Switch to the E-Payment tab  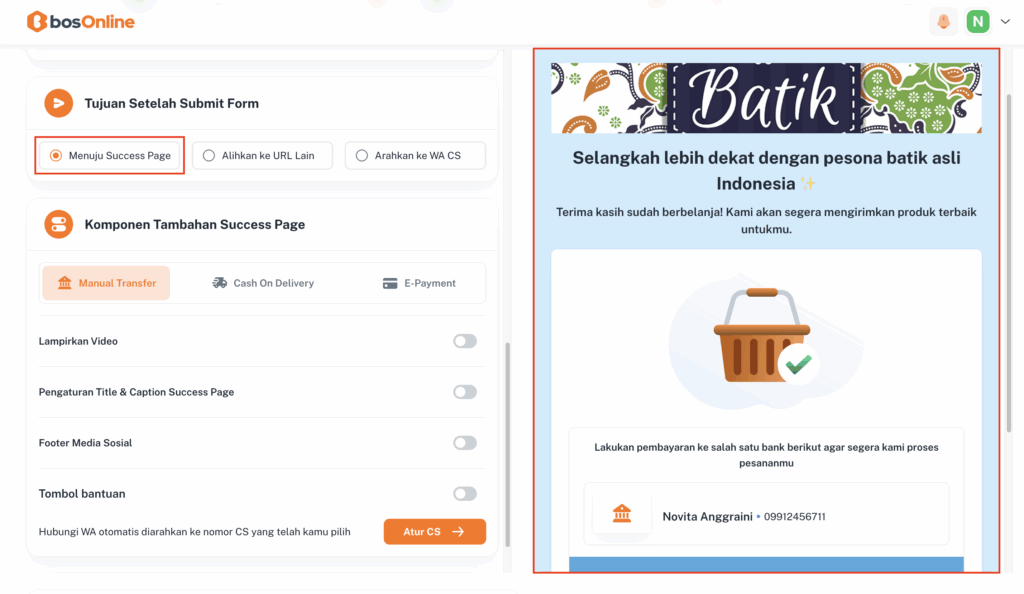click(419, 283)
